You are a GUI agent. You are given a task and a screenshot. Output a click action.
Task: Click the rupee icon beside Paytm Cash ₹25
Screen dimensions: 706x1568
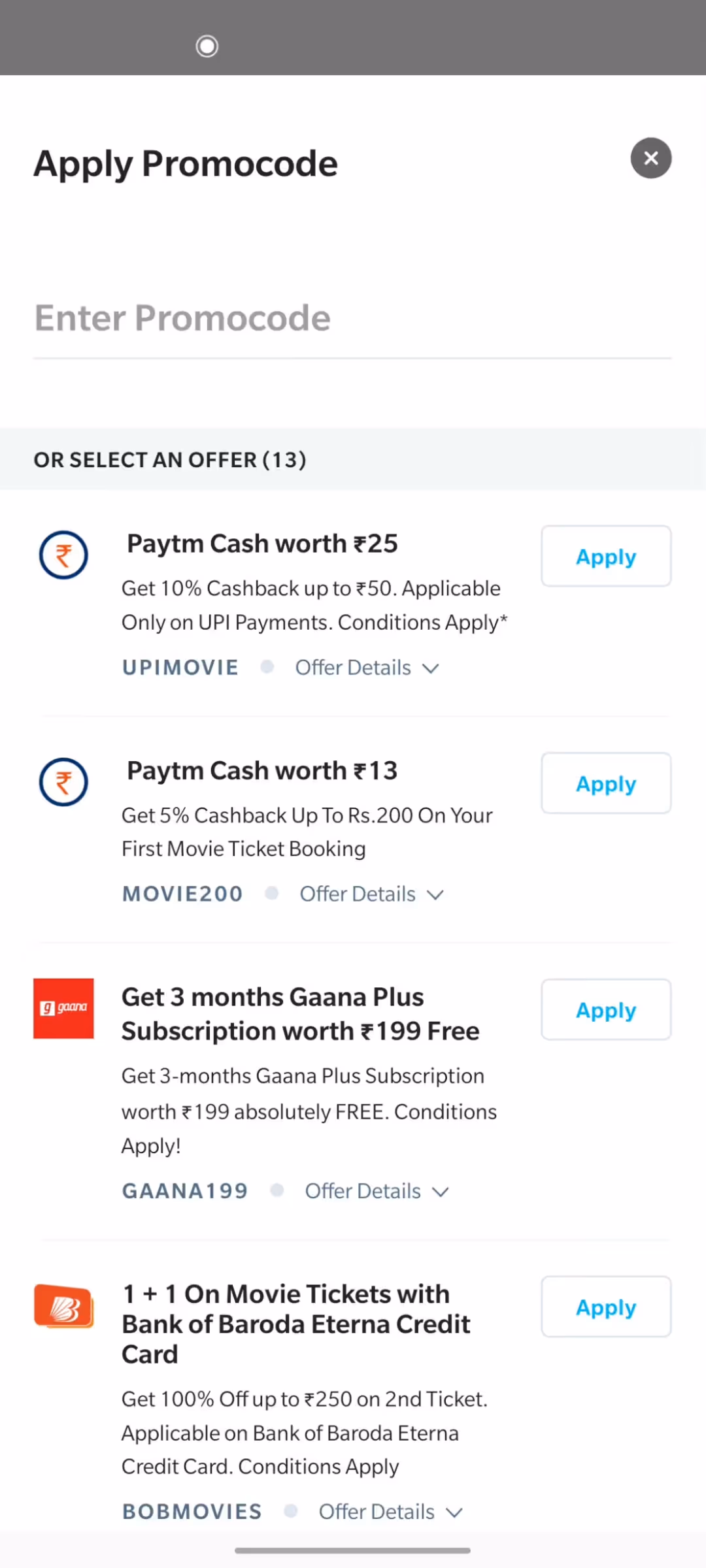pos(63,555)
